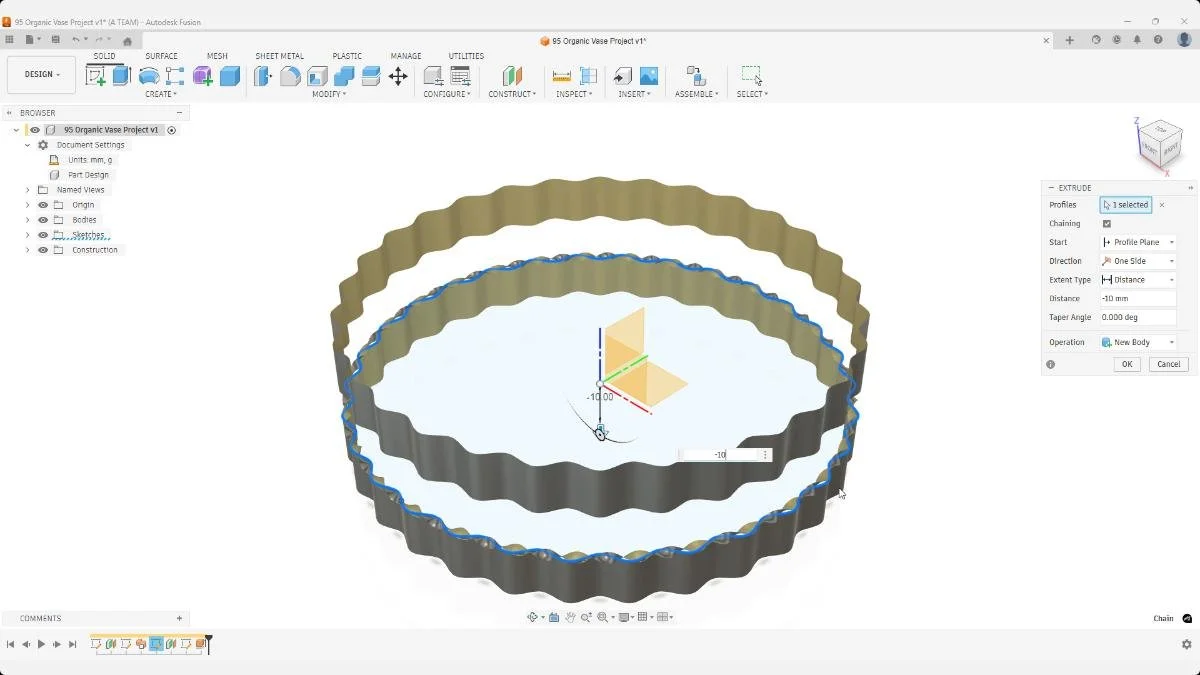The image size is (1200, 675).
Task: Select the Move/Copy tool
Action: [x=398, y=75]
